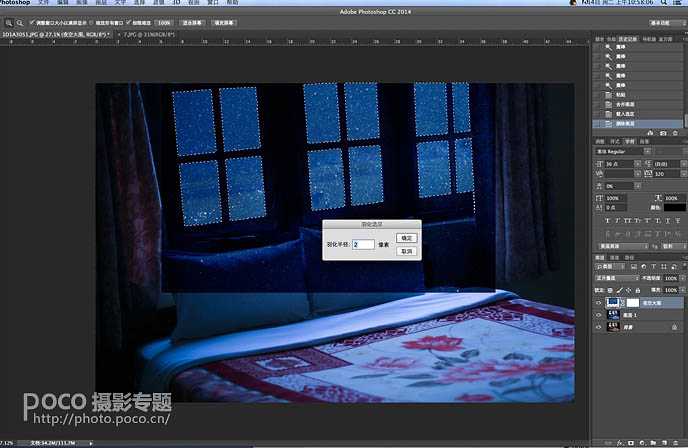The image size is (688, 448).
Task: Click the vertical scale 100% field
Action: [615, 198]
